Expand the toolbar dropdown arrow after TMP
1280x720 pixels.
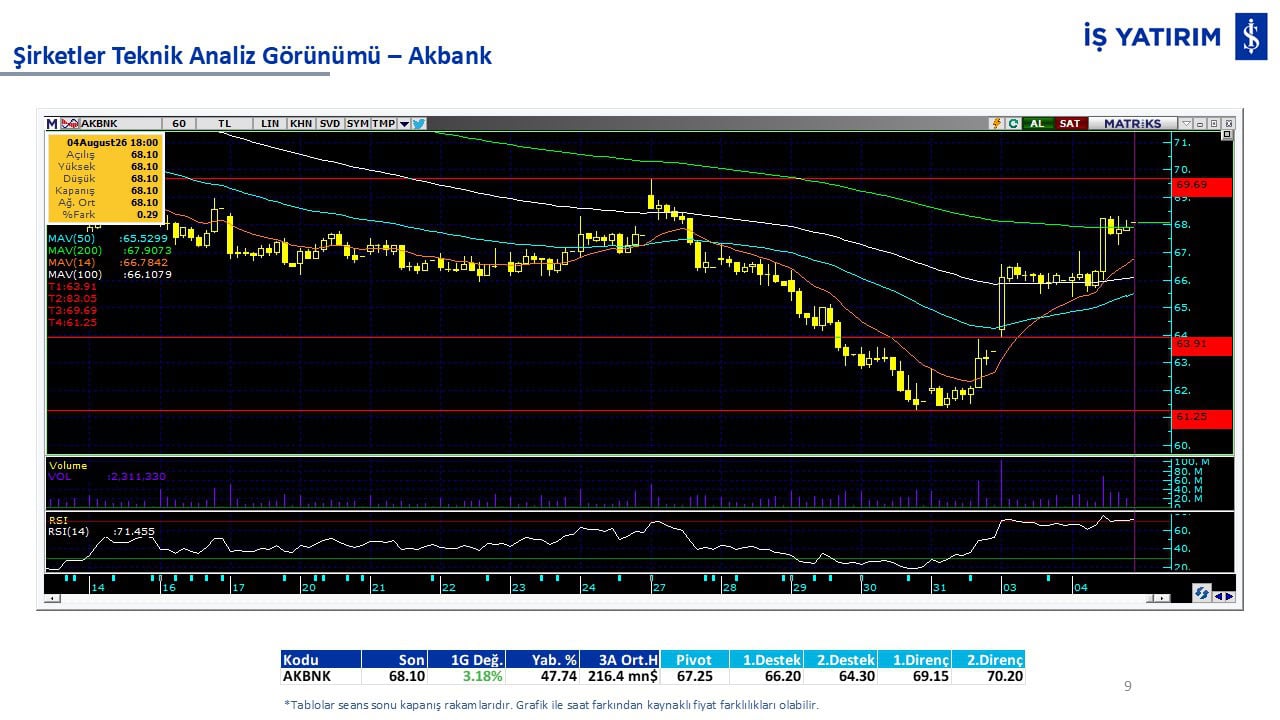[404, 123]
